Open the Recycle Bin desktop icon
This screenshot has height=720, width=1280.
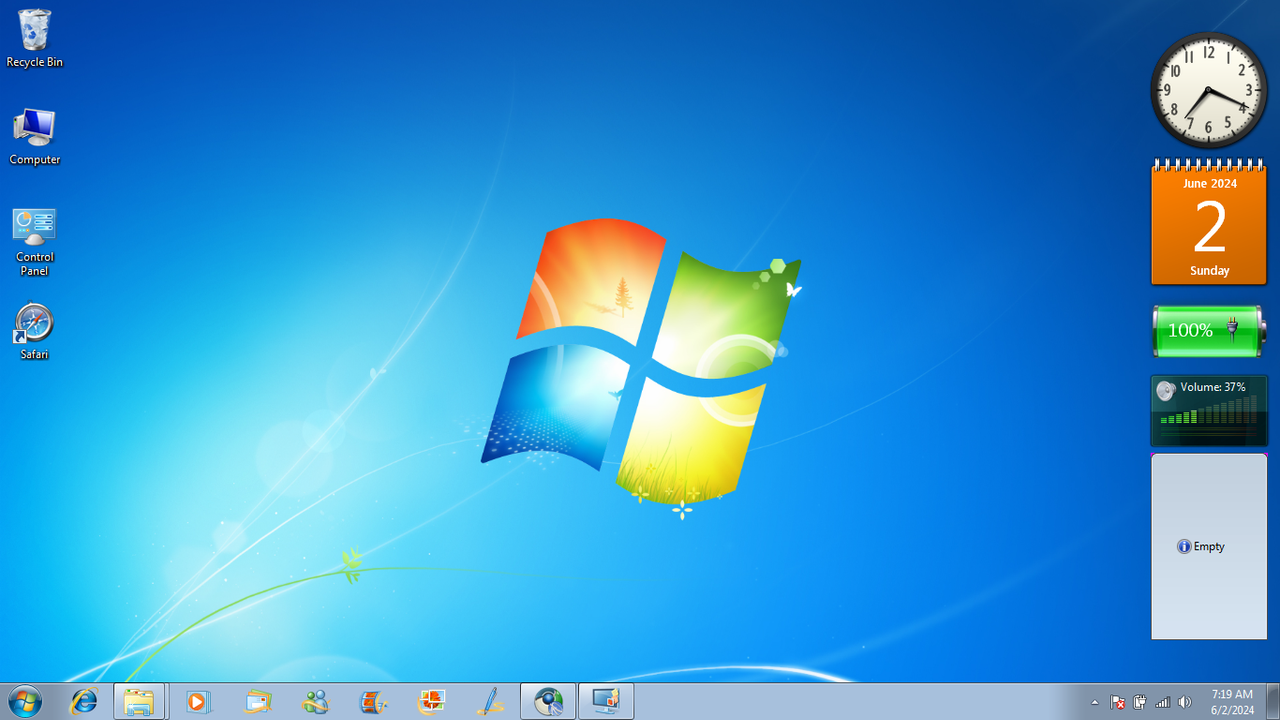point(34,39)
